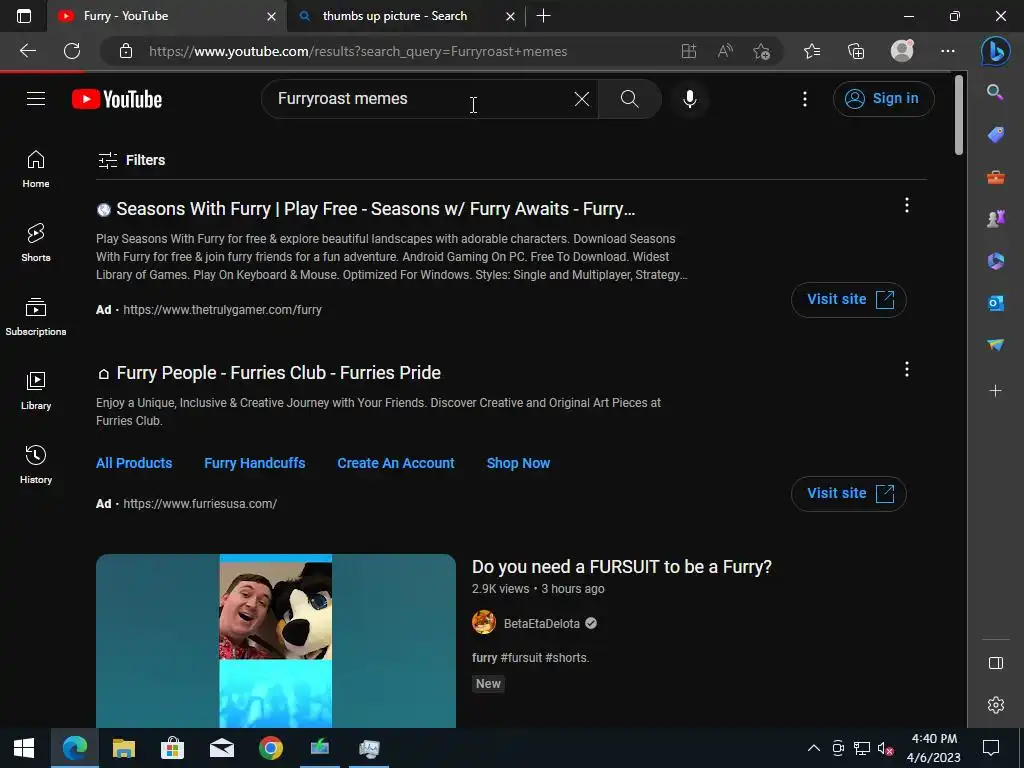Open YouTube settings three-dot menu
The width and height of the screenshot is (1024, 768).
pos(805,99)
